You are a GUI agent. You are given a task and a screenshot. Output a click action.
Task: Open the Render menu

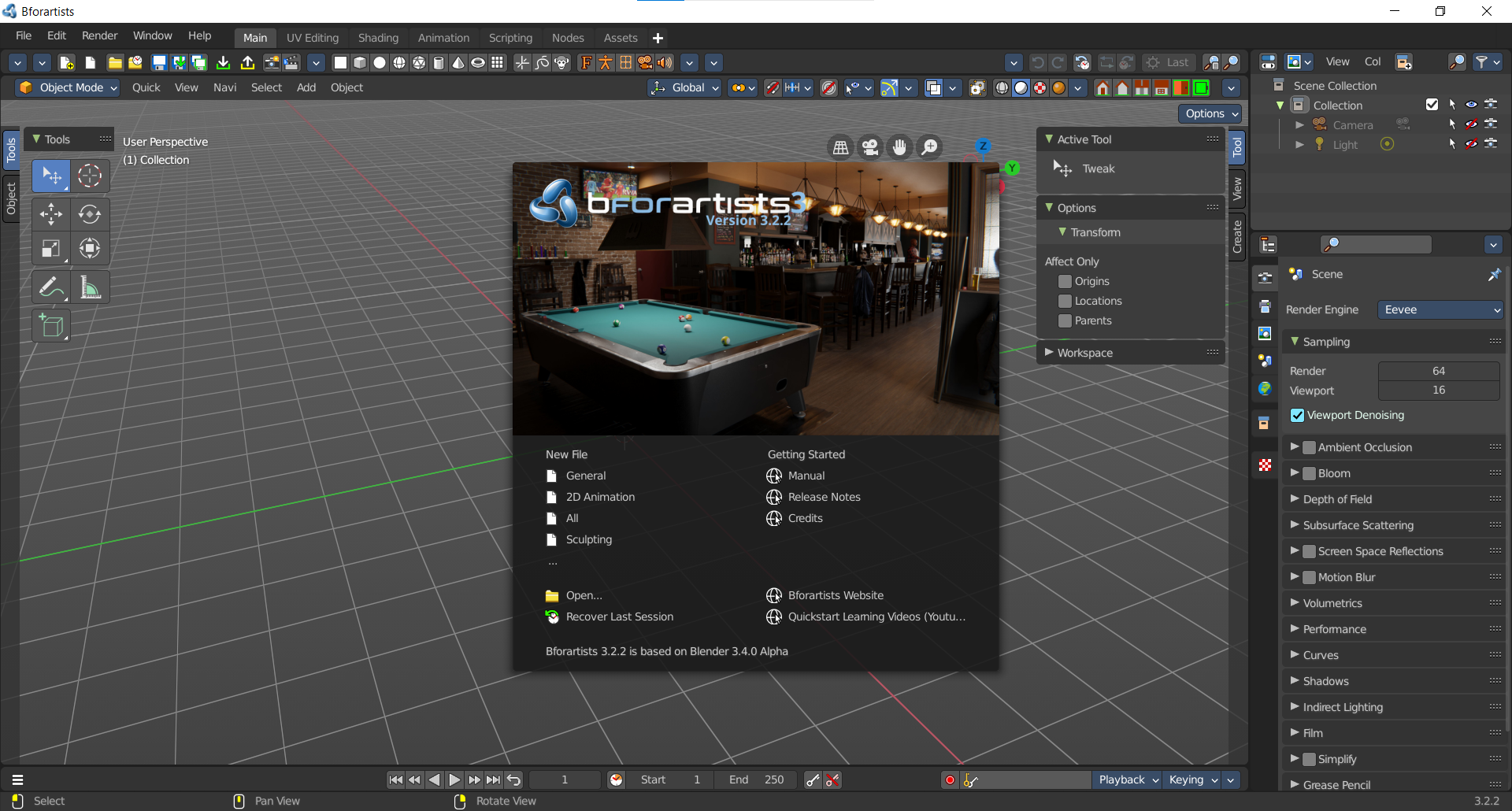(99, 36)
